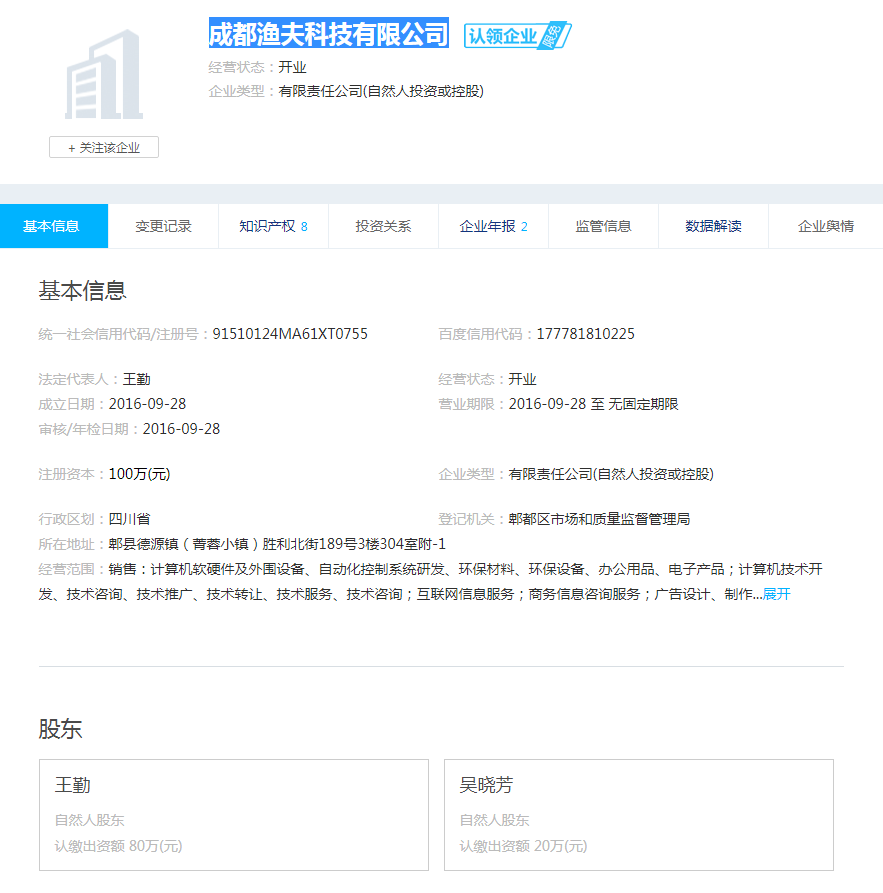883x893 pixels.
Task: Select the 企业舆情 tab
Action: click(825, 226)
